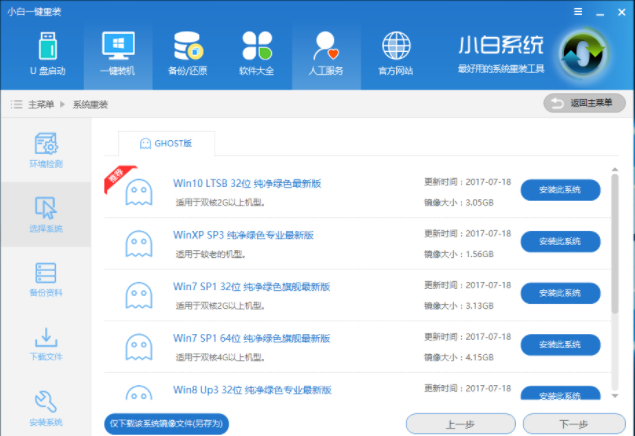Image resolution: width=635 pixels, height=436 pixels.
Task: Open 下载文件 step in sidebar
Action: 45,344
